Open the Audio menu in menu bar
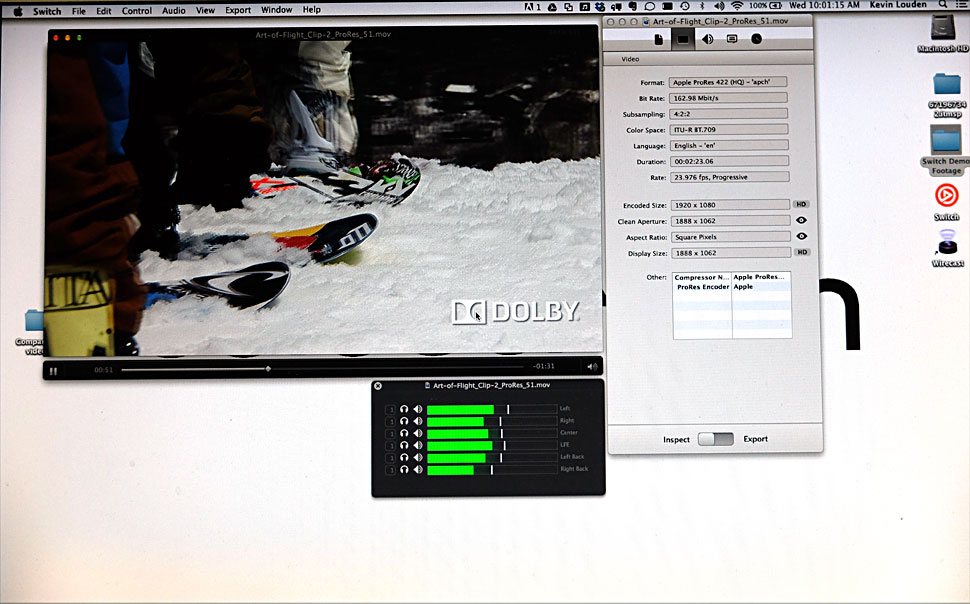 pos(174,10)
